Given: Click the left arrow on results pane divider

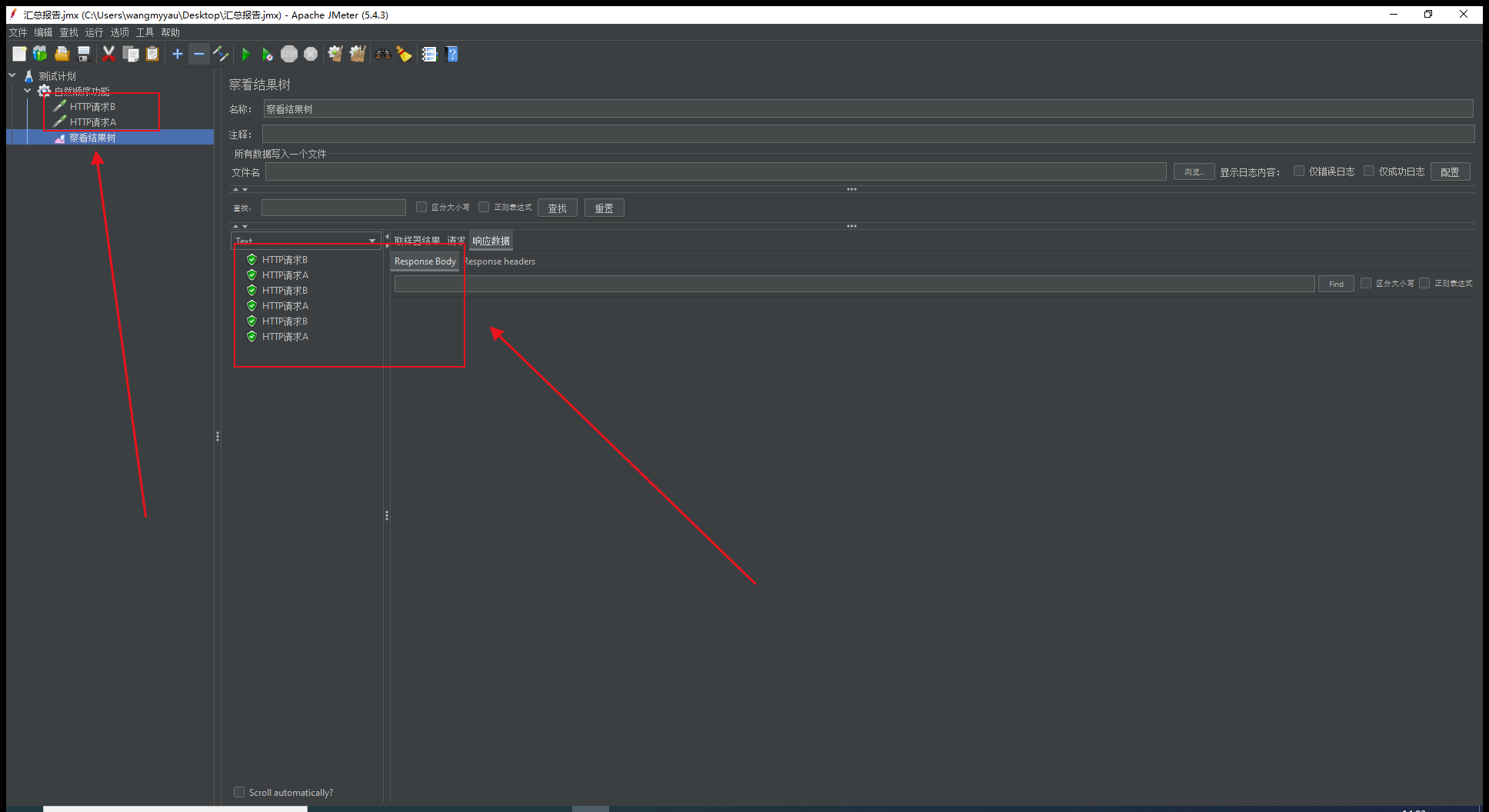Looking at the screenshot, I should [x=387, y=237].
